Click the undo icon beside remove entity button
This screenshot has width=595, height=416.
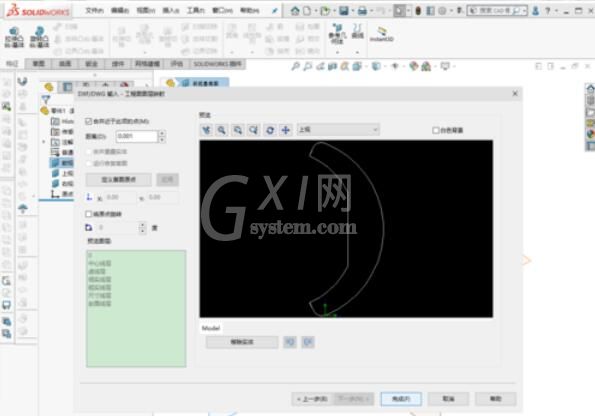click(x=290, y=342)
